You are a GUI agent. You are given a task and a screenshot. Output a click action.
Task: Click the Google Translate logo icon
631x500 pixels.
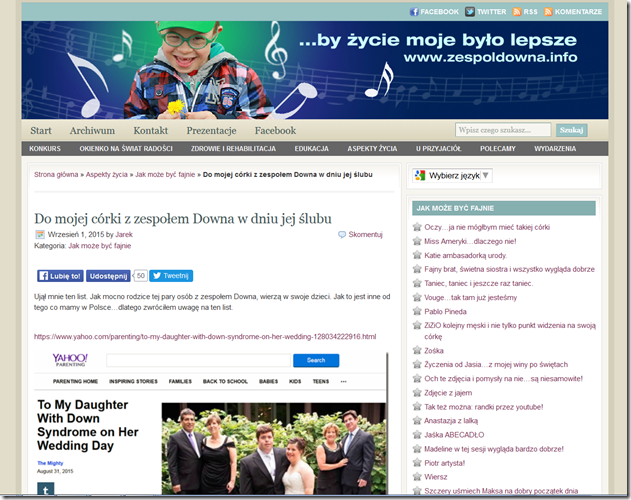pyautogui.click(x=420, y=176)
